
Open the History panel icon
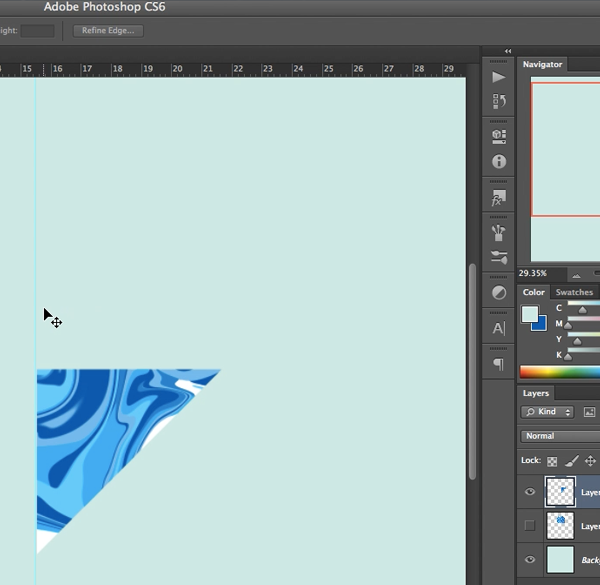point(499,101)
